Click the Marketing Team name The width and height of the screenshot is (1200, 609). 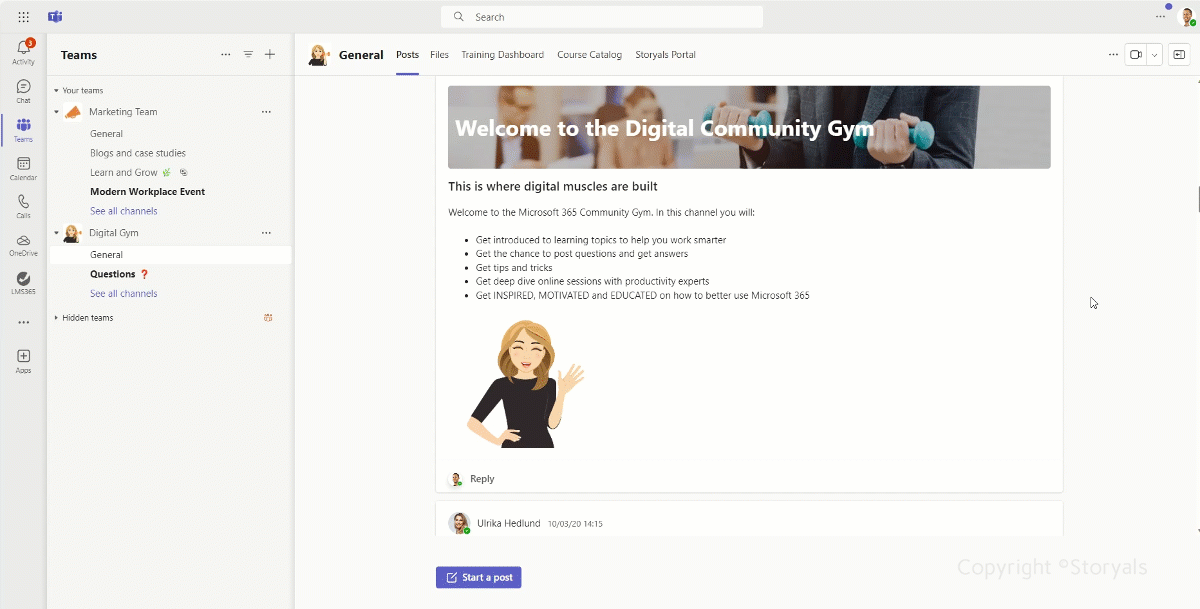123,112
